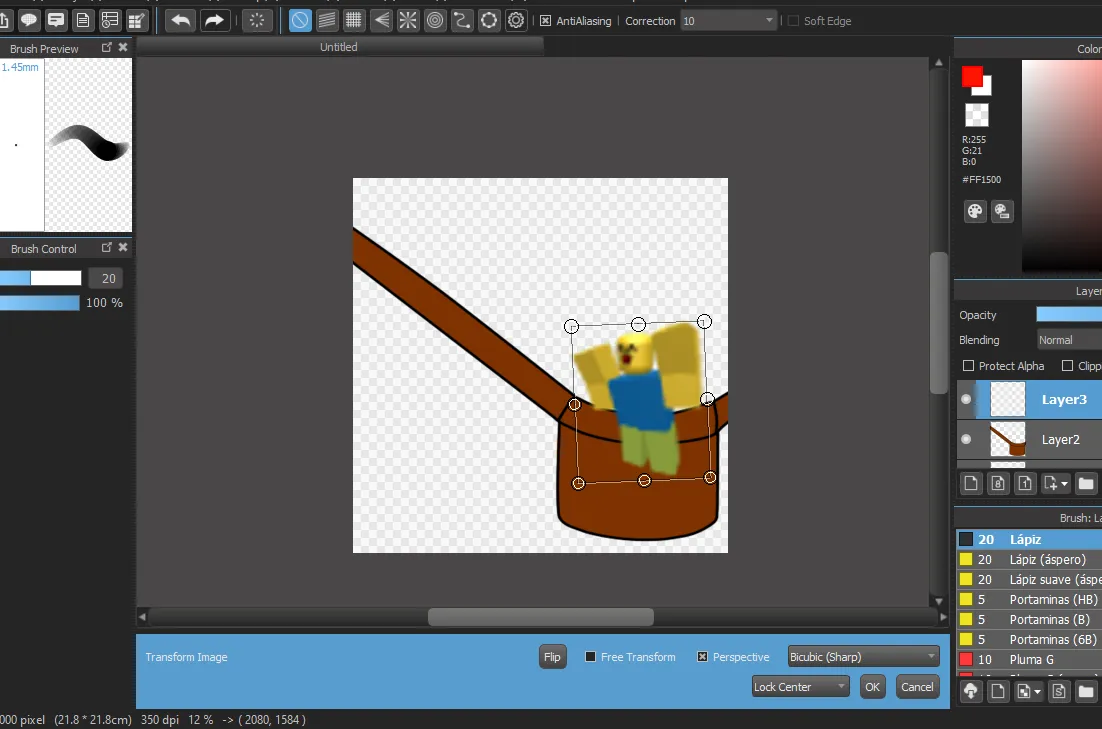Enable the Soft Edge checkbox

[793, 20]
